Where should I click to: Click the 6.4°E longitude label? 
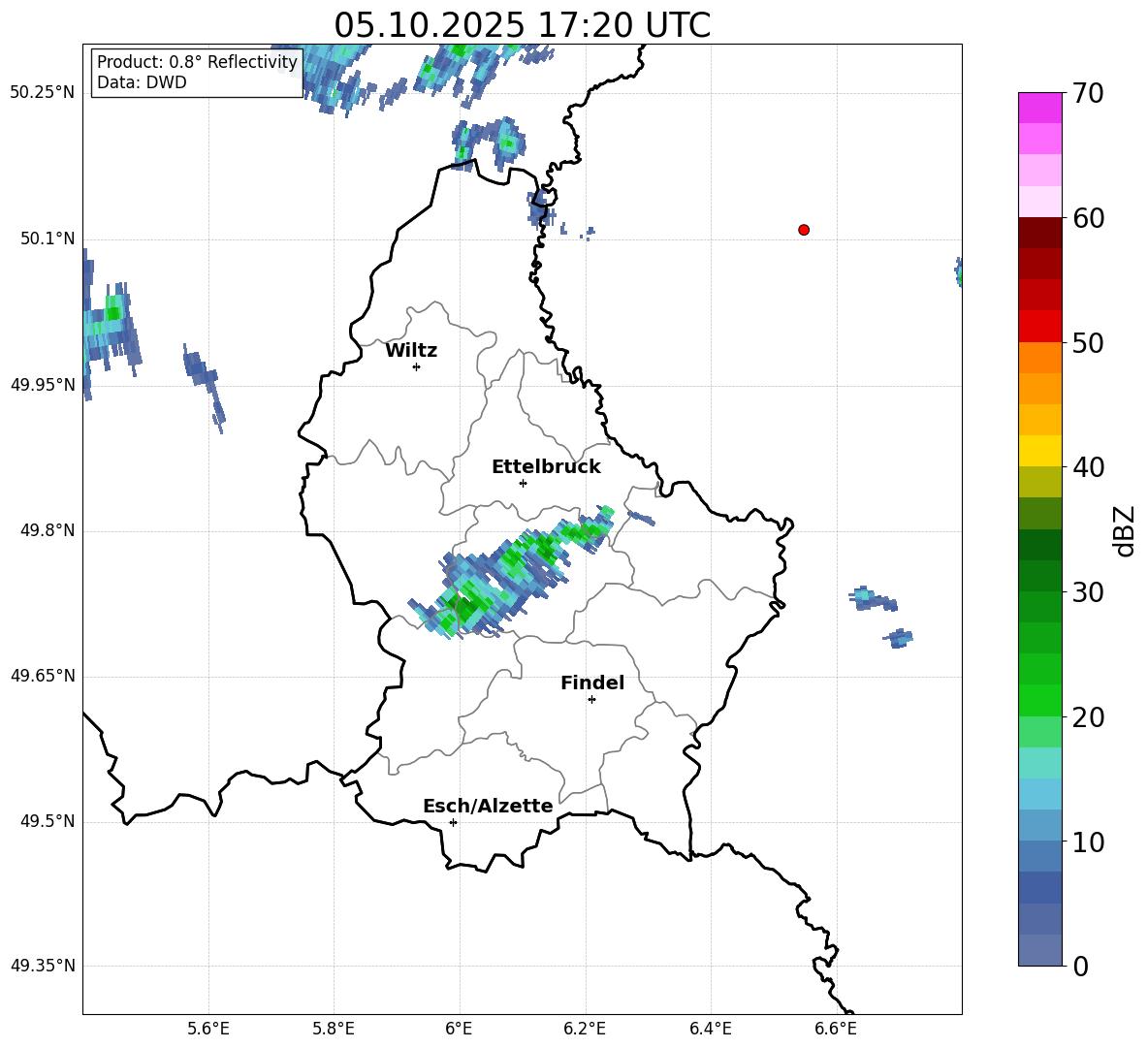coord(710,1029)
